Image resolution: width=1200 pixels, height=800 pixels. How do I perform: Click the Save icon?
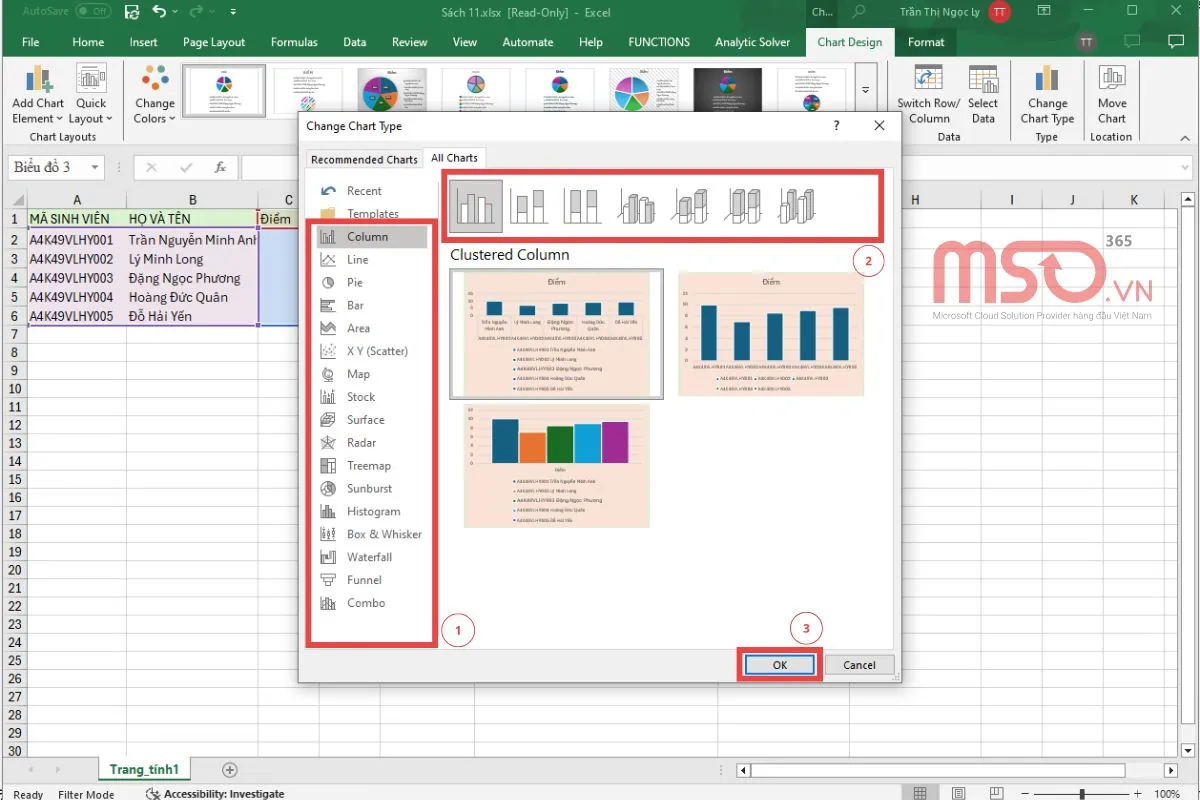click(131, 11)
